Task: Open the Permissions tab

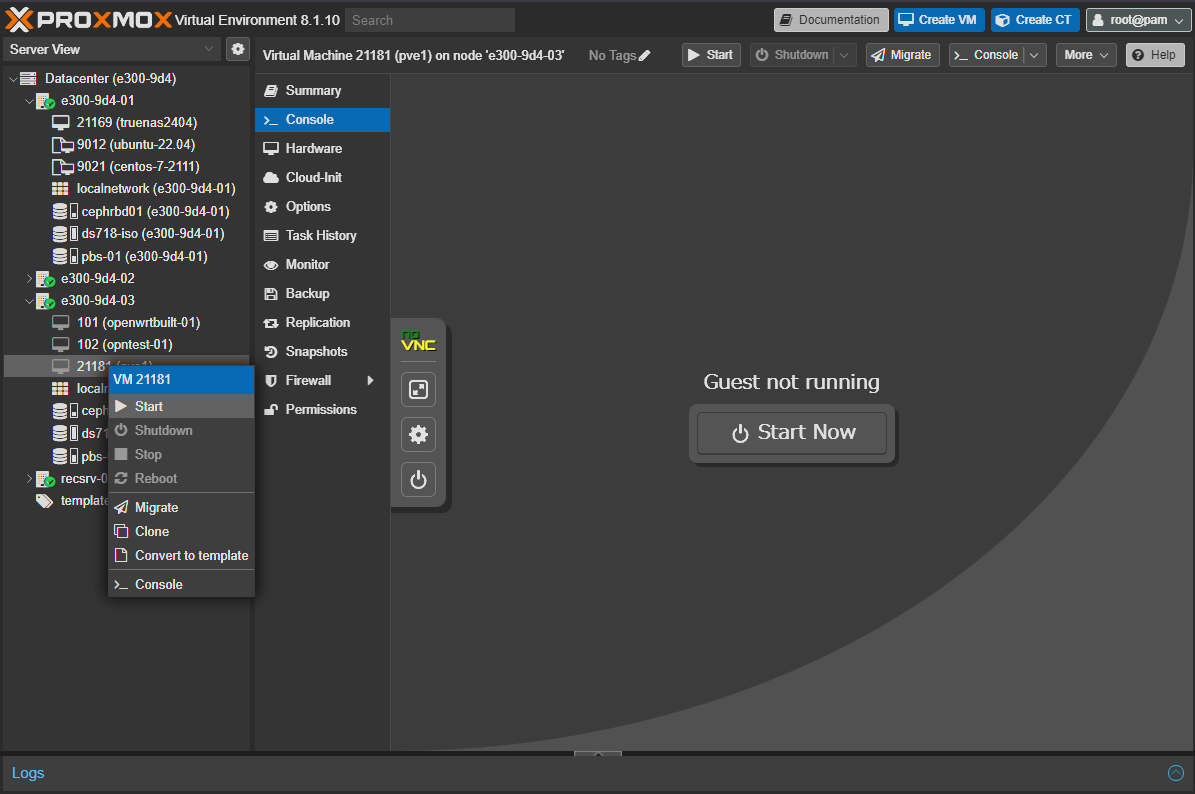Action: coord(322,409)
